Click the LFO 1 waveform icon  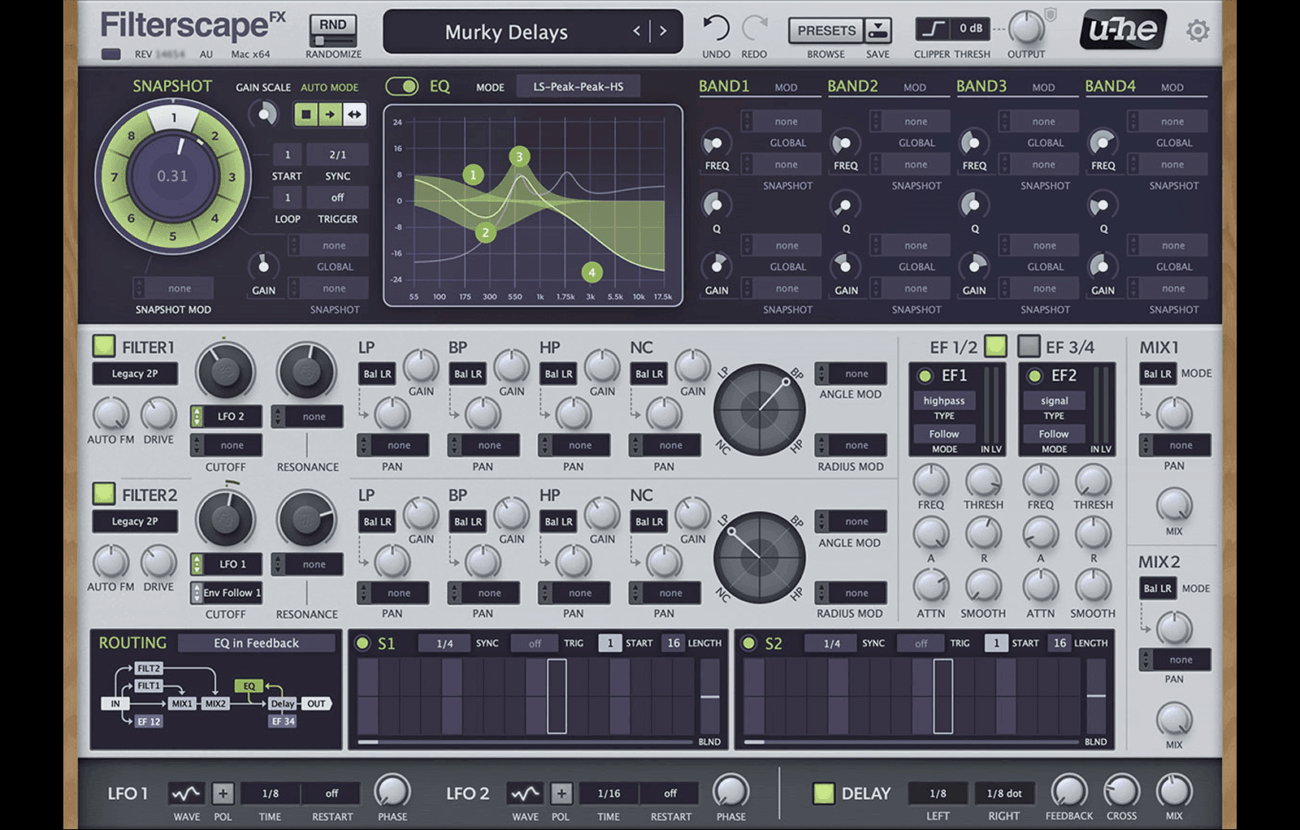click(185, 793)
